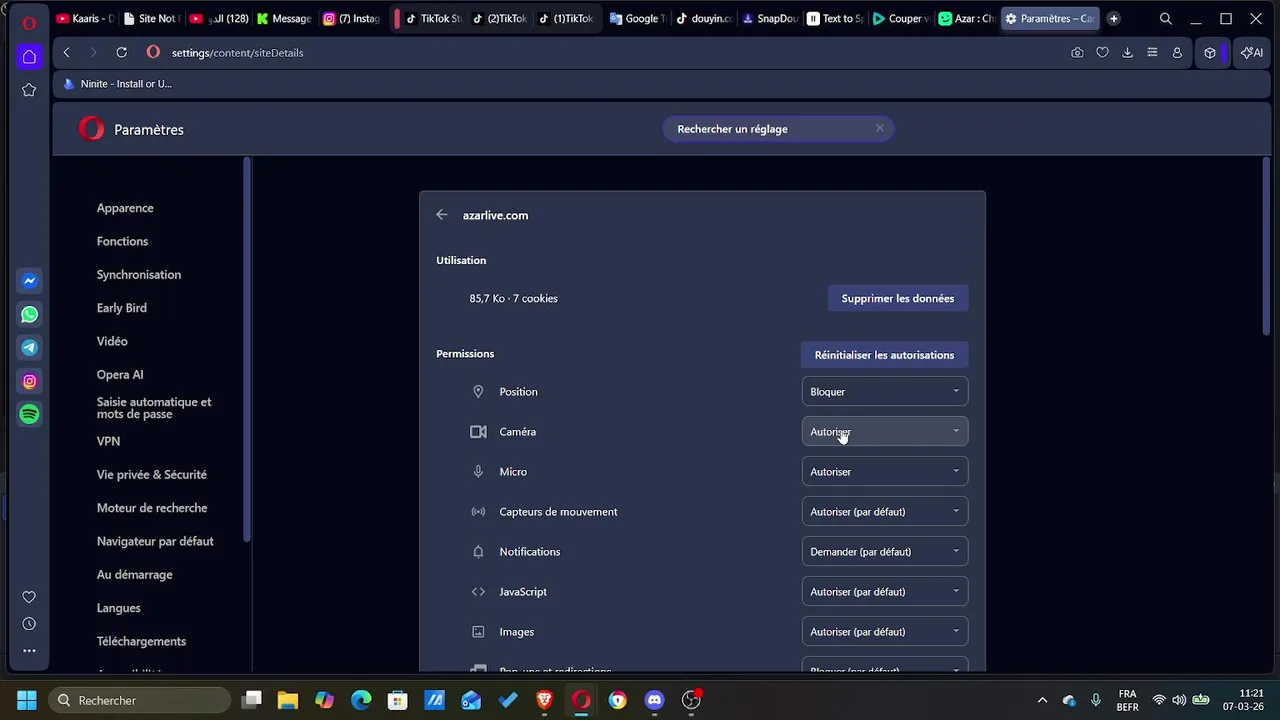The width and height of the screenshot is (1280, 720).
Task: Open the Ninite bookmark in the bookmarks bar
Action: pos(117,84)
